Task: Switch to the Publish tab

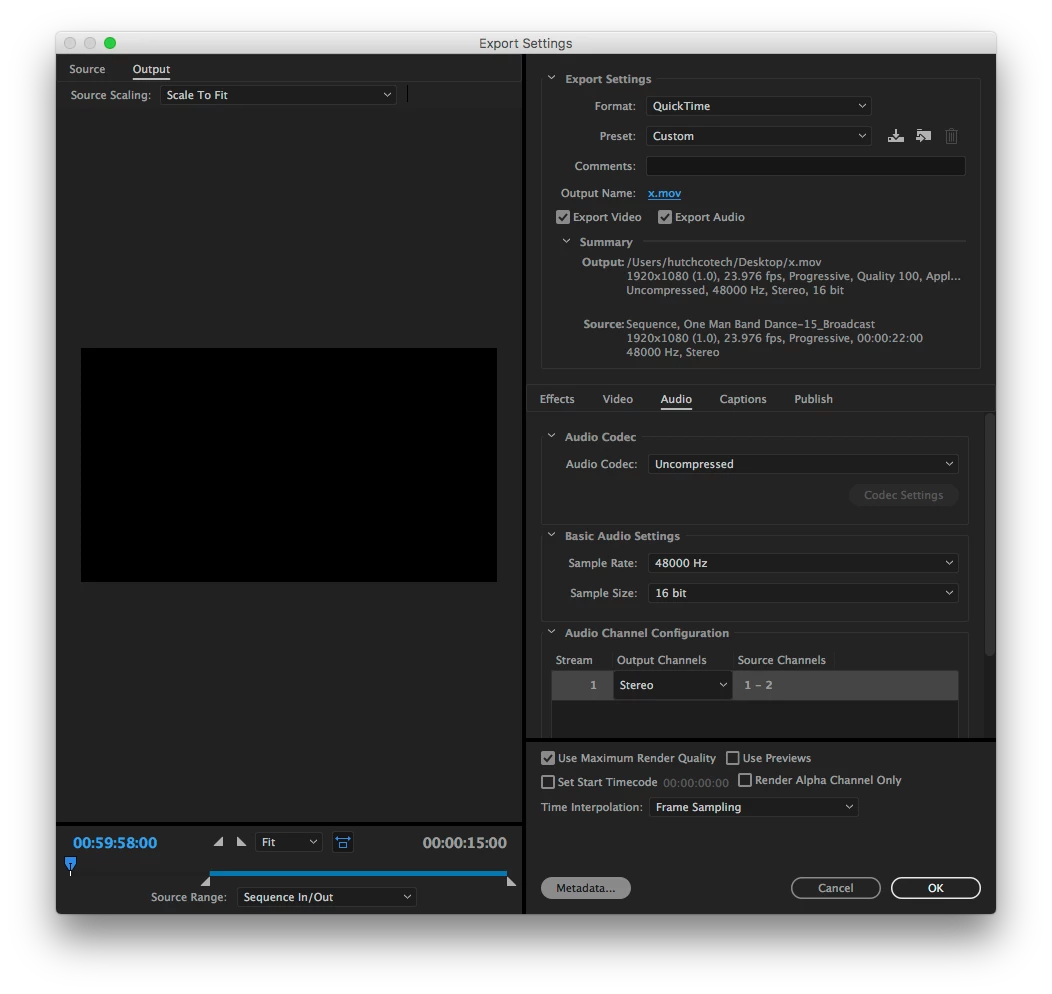Action: point(813,399)
